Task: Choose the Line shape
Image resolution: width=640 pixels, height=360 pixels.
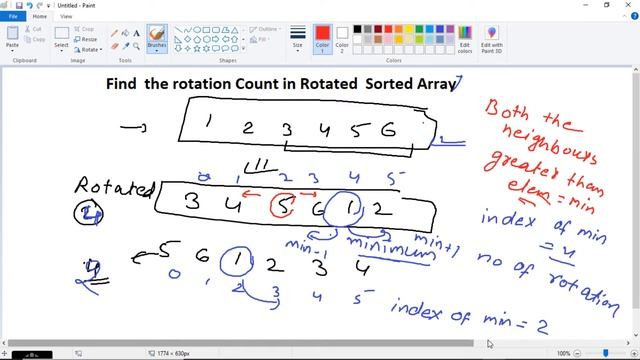Action: (178, 30)
